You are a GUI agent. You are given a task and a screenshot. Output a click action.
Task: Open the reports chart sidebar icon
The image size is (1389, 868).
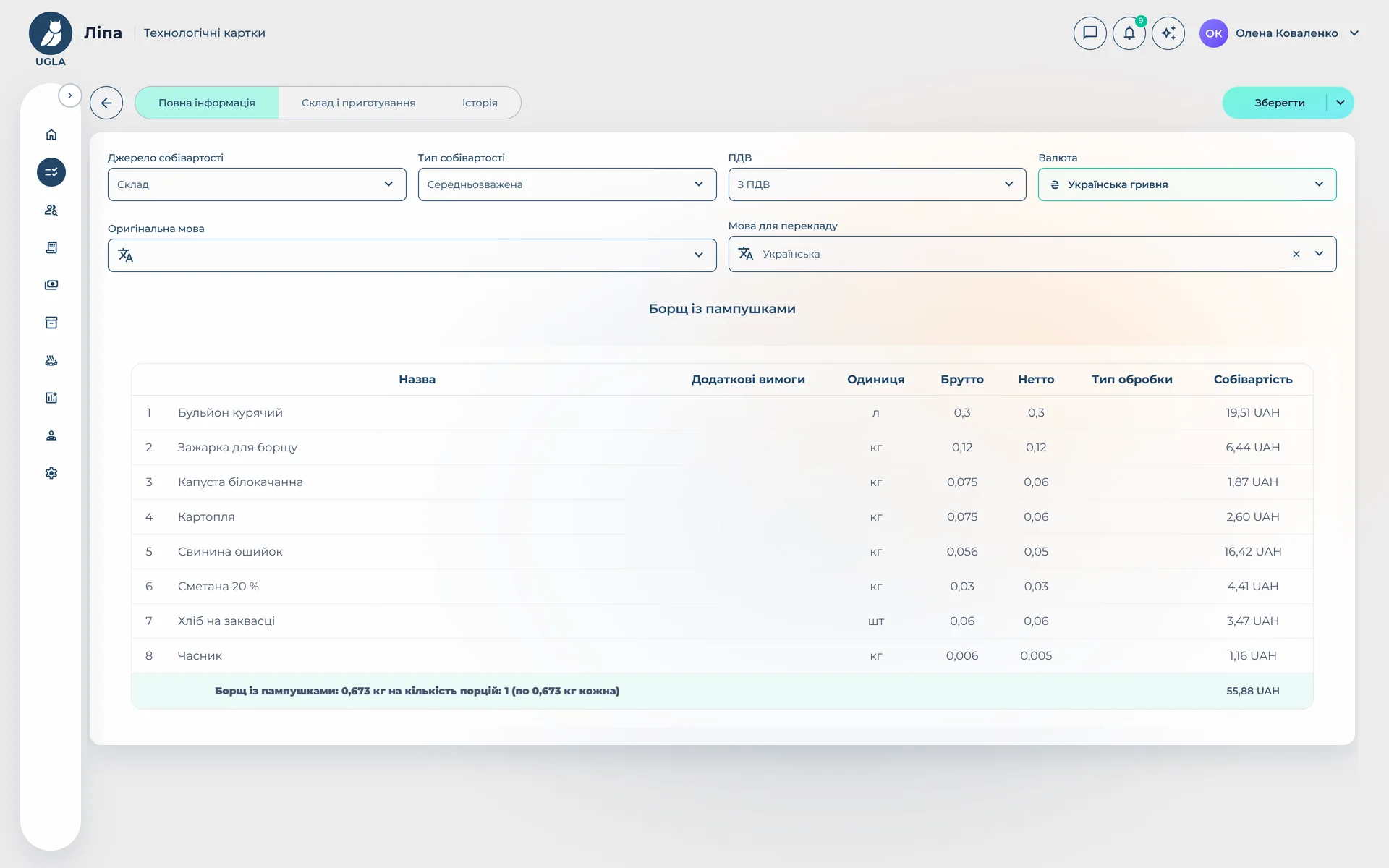tap(51, 398)
